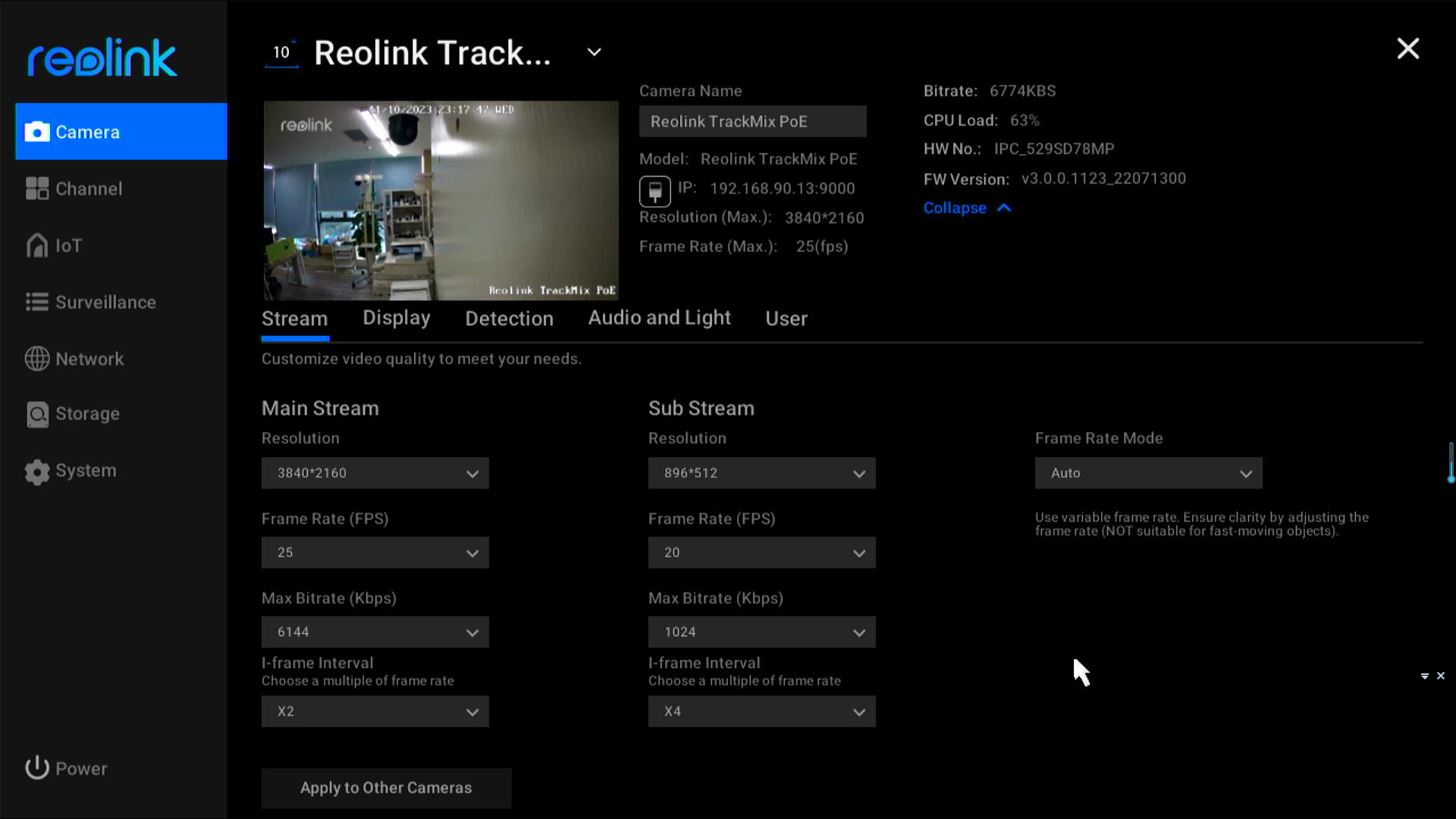Open the Surveillance list icon
The width and height of the screenshot is (1456, 819).
[x=36, y=302]
